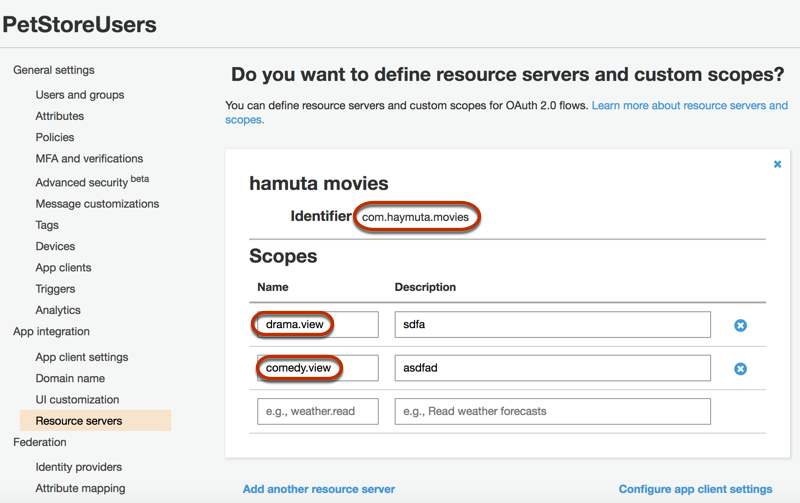Delete the comedy.view scope row
Screen dimensions: 800x503
click(740, 368)
